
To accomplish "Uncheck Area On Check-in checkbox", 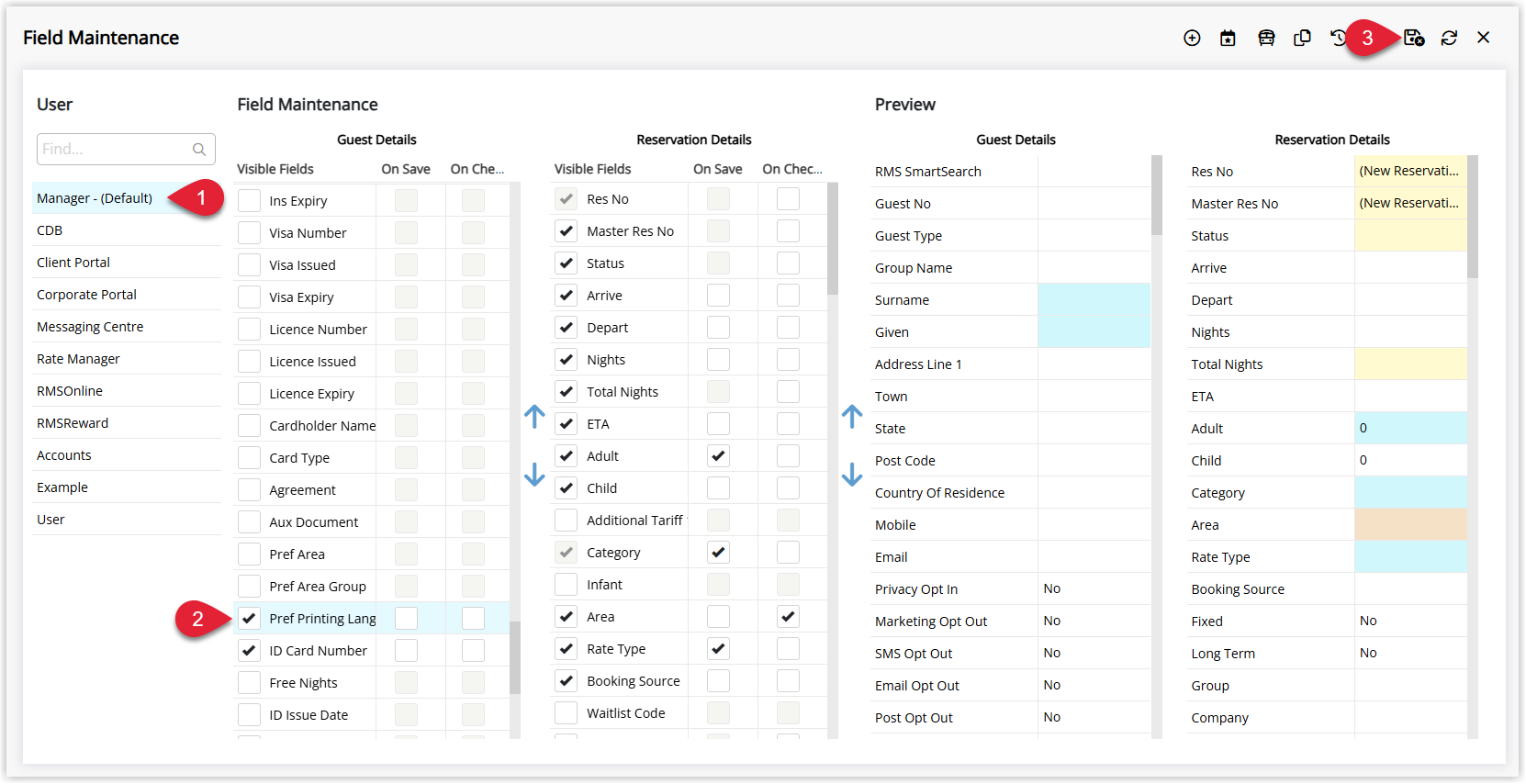I will pos(788,616).
